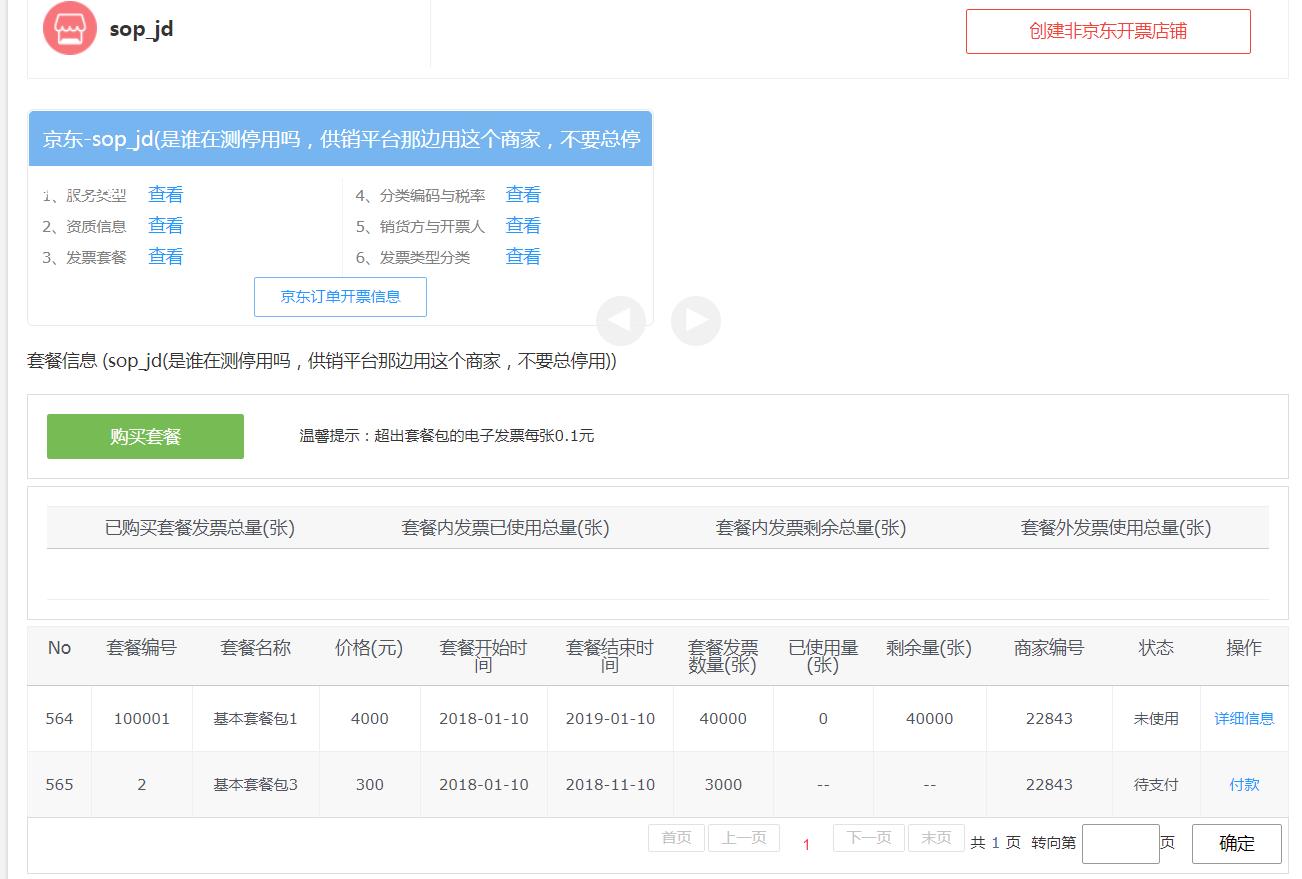Screen dimensions: 1302x879
Task: Click the sop_jd store avatar icon
Action: pos(70,28)
